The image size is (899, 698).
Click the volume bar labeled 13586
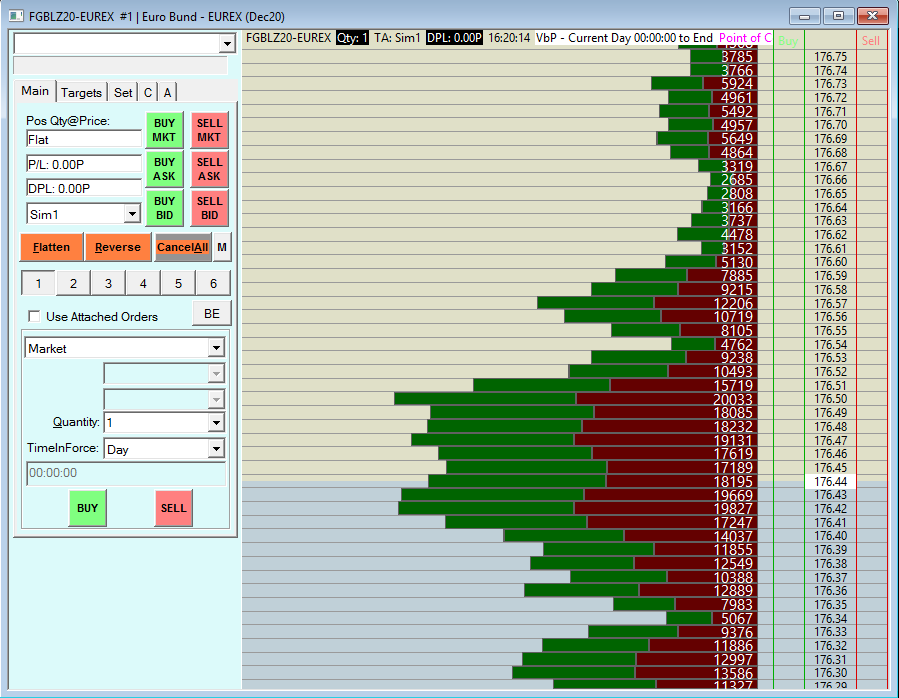635,673
